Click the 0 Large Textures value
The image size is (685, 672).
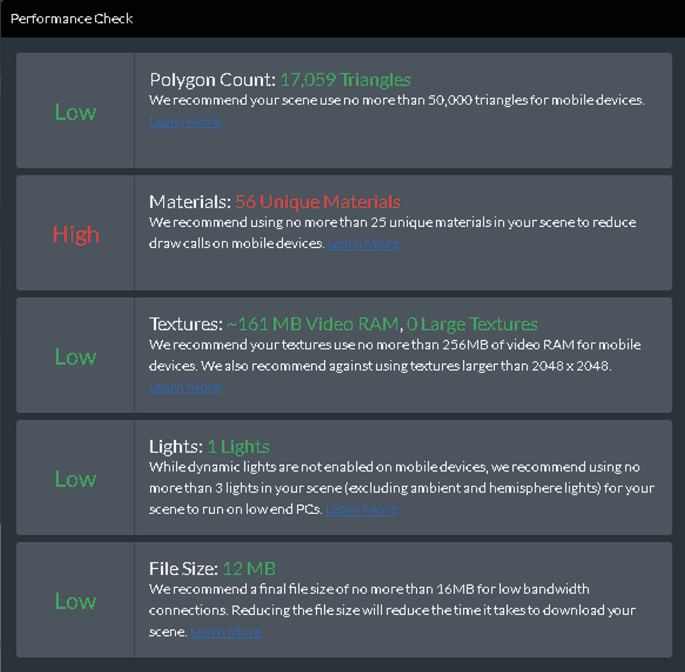point(472,324)
